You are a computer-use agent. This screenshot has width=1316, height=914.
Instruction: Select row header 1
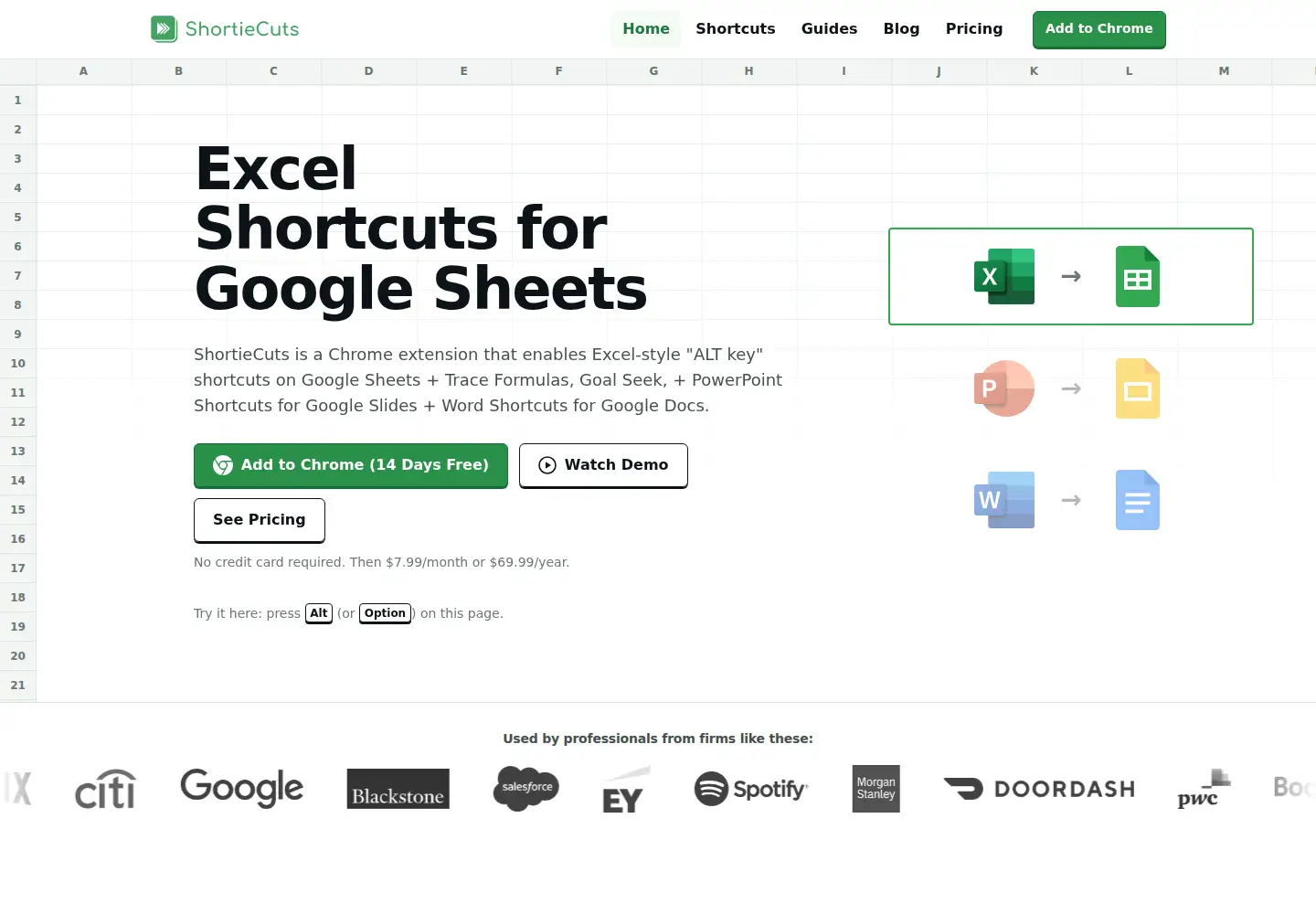pyautogui.click(x=17, y=101)
